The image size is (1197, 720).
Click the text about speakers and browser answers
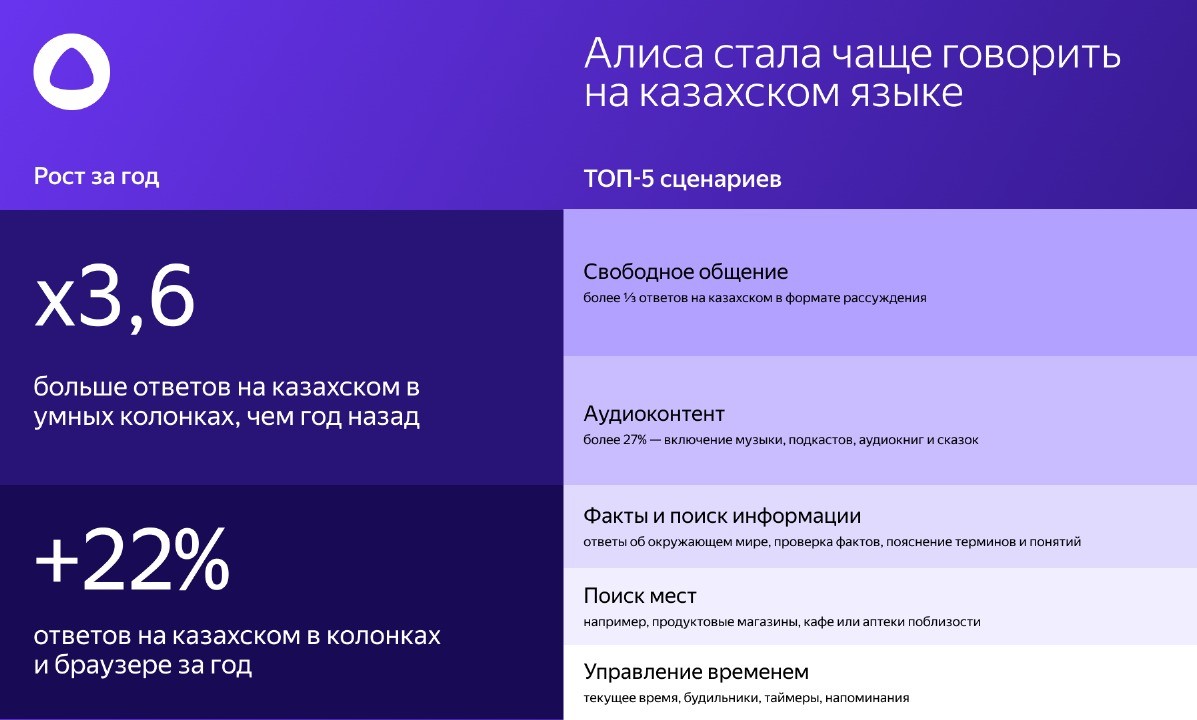click(x=236, y=650)
